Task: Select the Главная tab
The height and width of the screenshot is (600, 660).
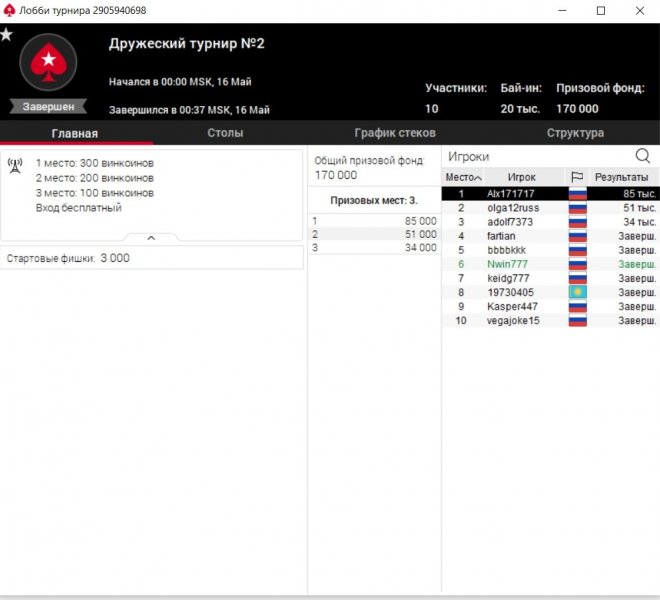Action: (x=75, y=133)
